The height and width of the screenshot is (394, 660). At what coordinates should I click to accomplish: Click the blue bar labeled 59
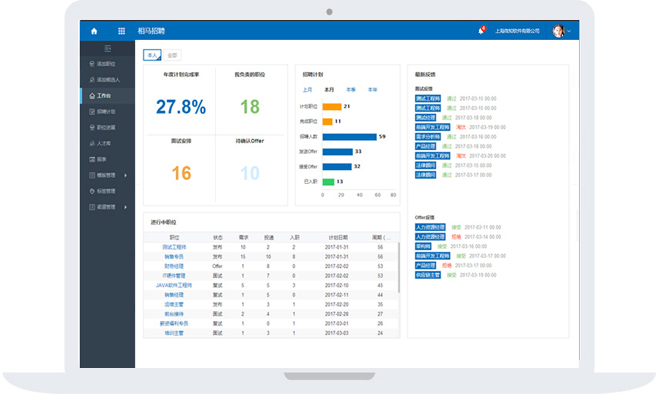pos(349,137)
